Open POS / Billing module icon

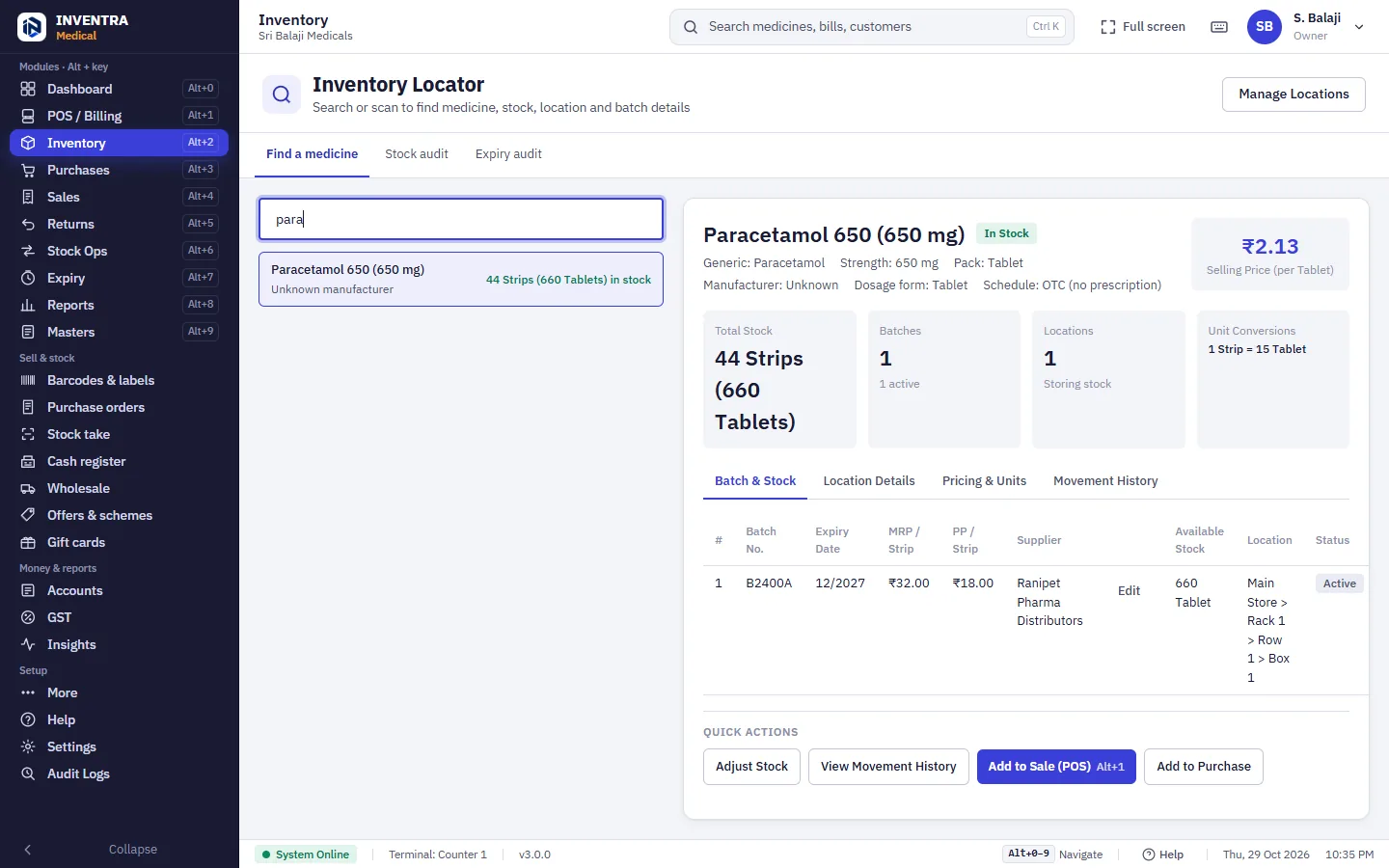[x=28, y=116]
